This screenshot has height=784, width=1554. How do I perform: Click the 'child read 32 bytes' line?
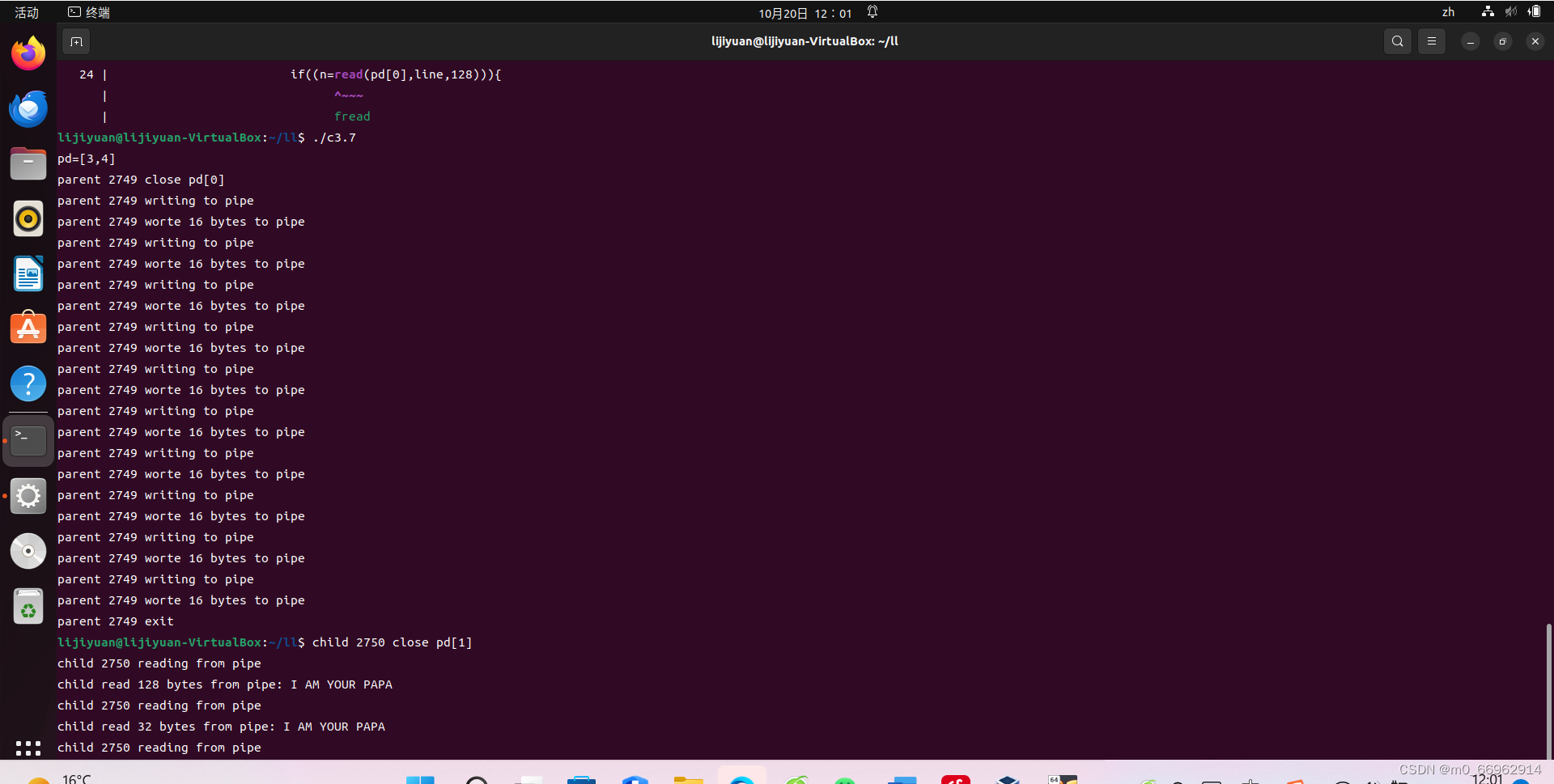[x=221, y=727]
